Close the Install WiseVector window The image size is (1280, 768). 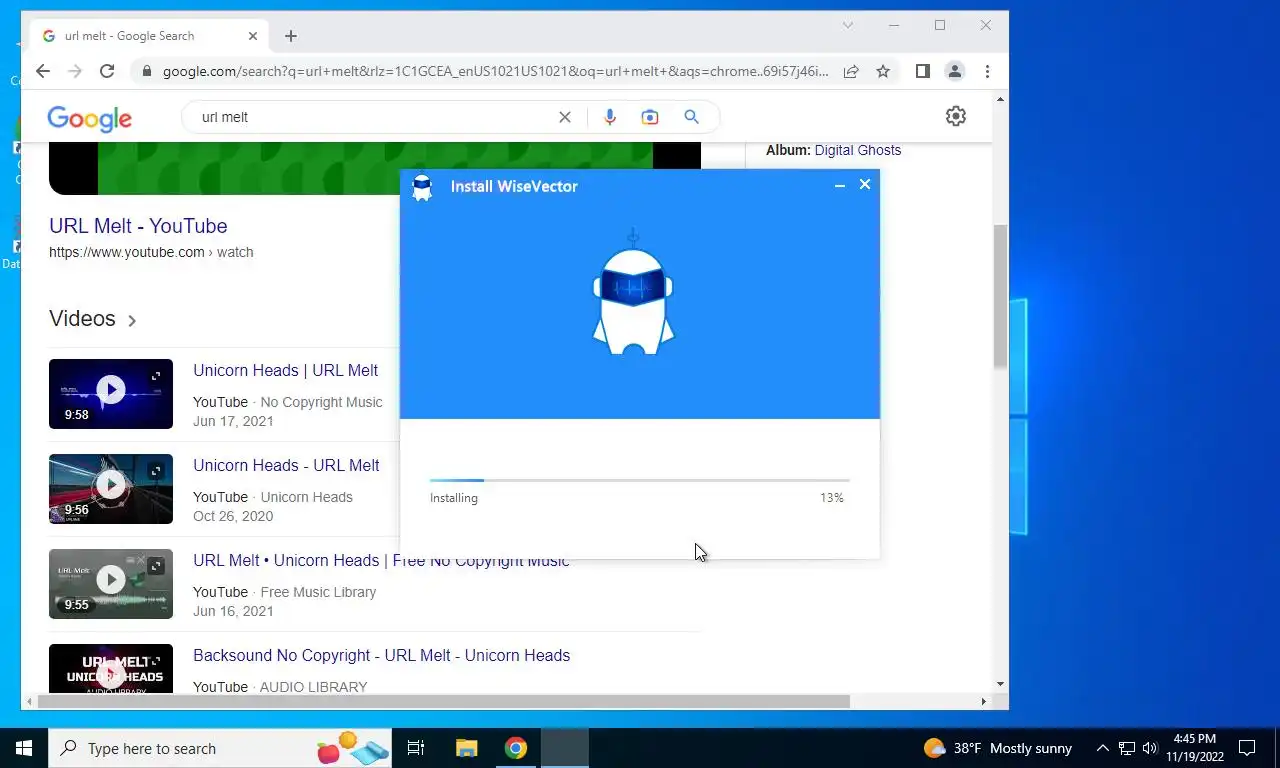click(x=865, y=184)
